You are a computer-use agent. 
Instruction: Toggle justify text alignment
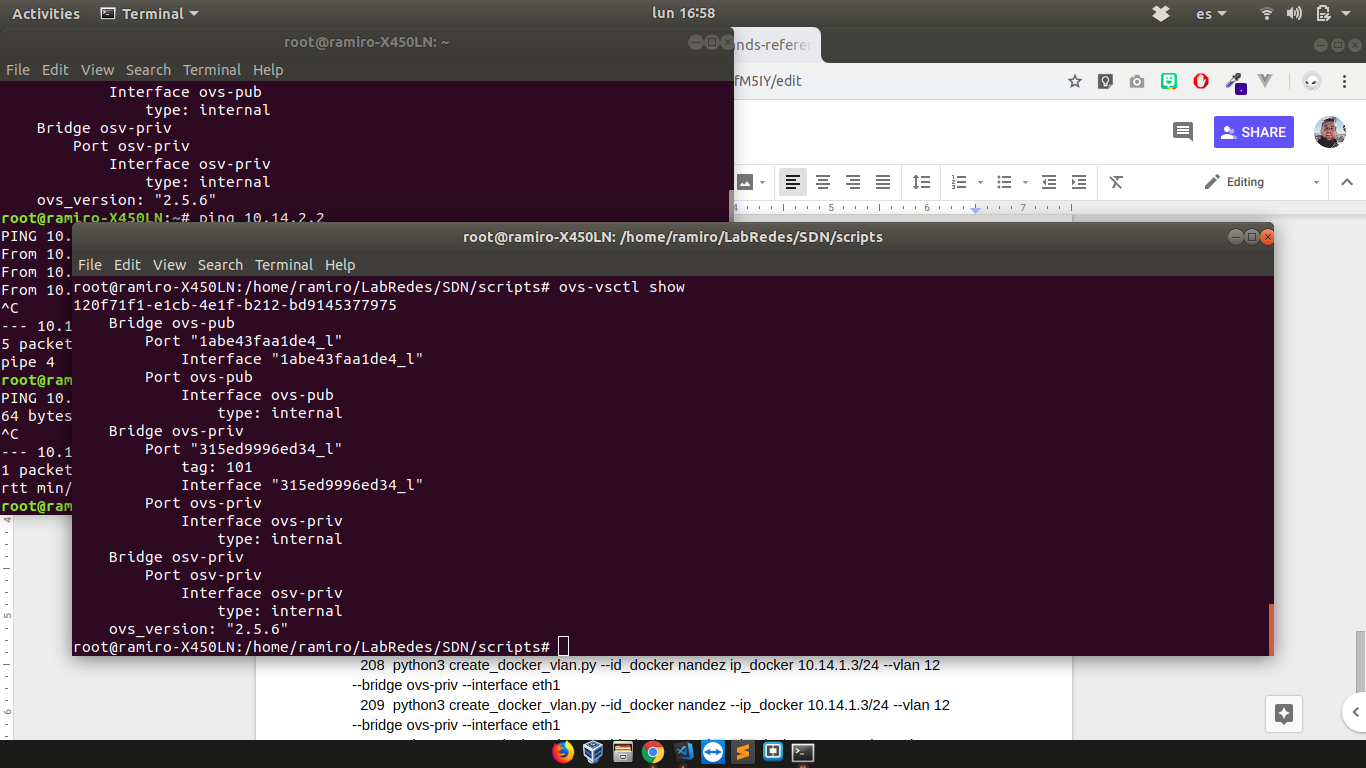883,182
